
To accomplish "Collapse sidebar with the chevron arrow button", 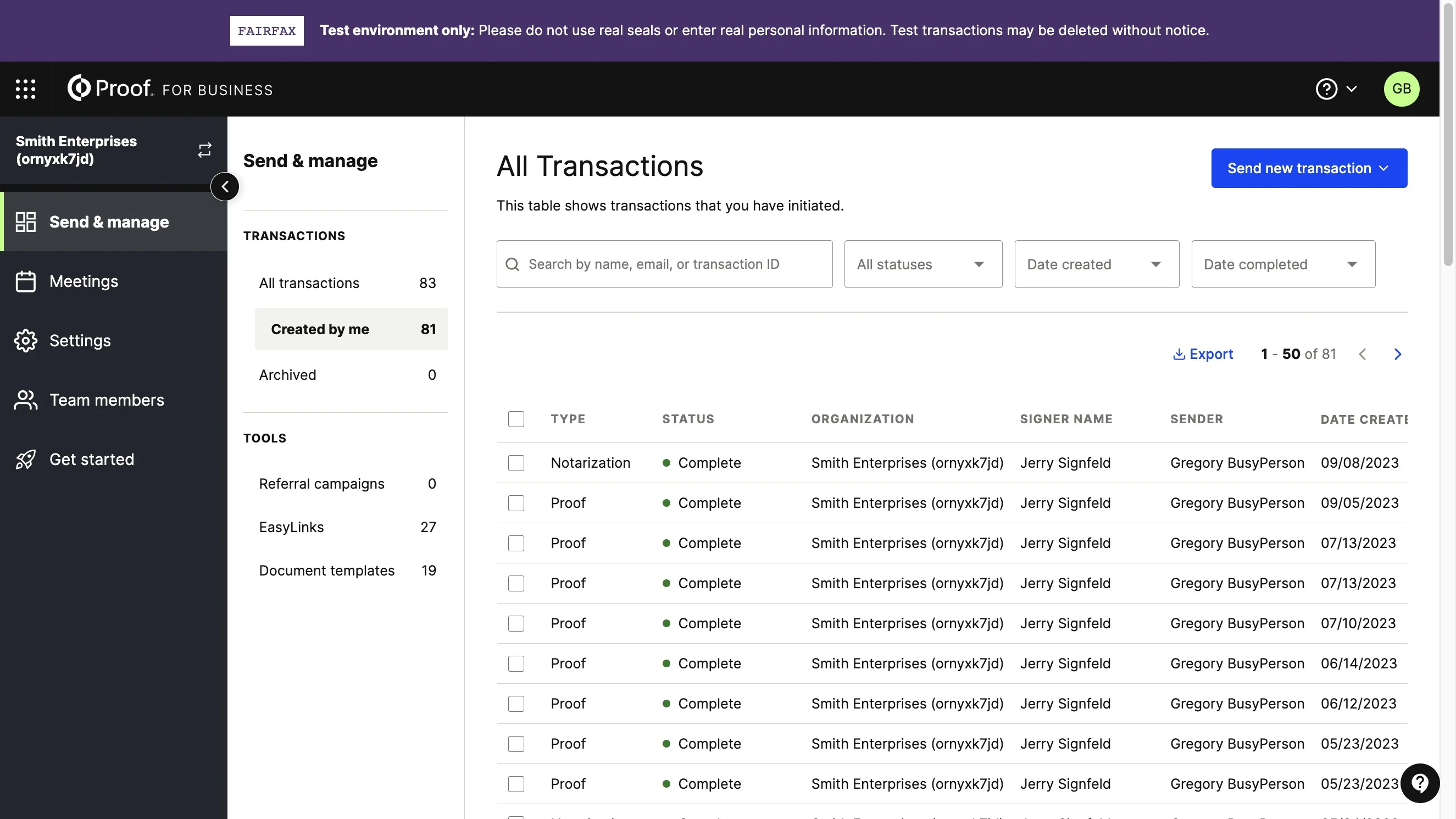I will [x=225, y=187].
